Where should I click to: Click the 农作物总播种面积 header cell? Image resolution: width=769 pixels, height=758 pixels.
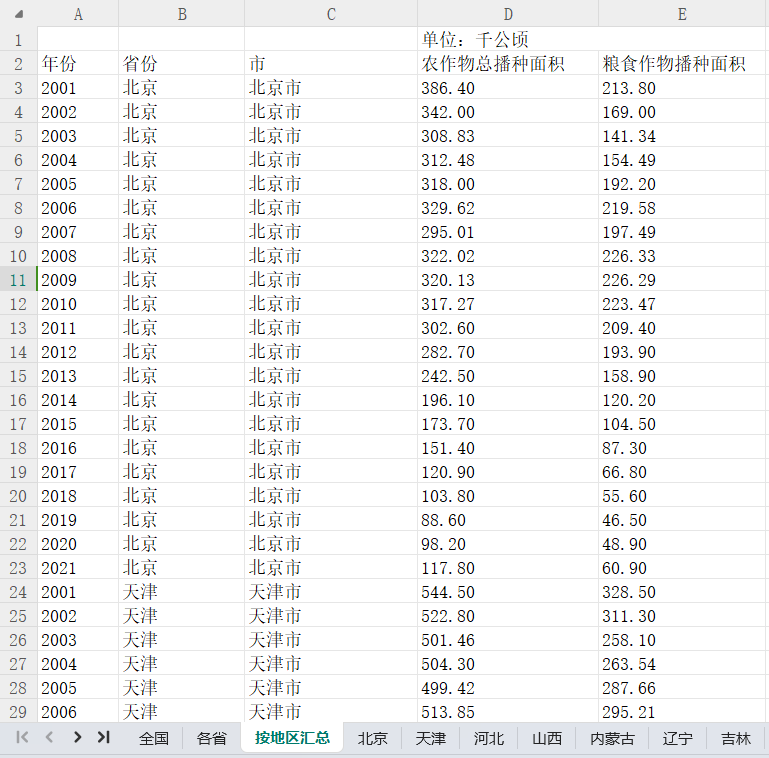[x=508, y=63]
